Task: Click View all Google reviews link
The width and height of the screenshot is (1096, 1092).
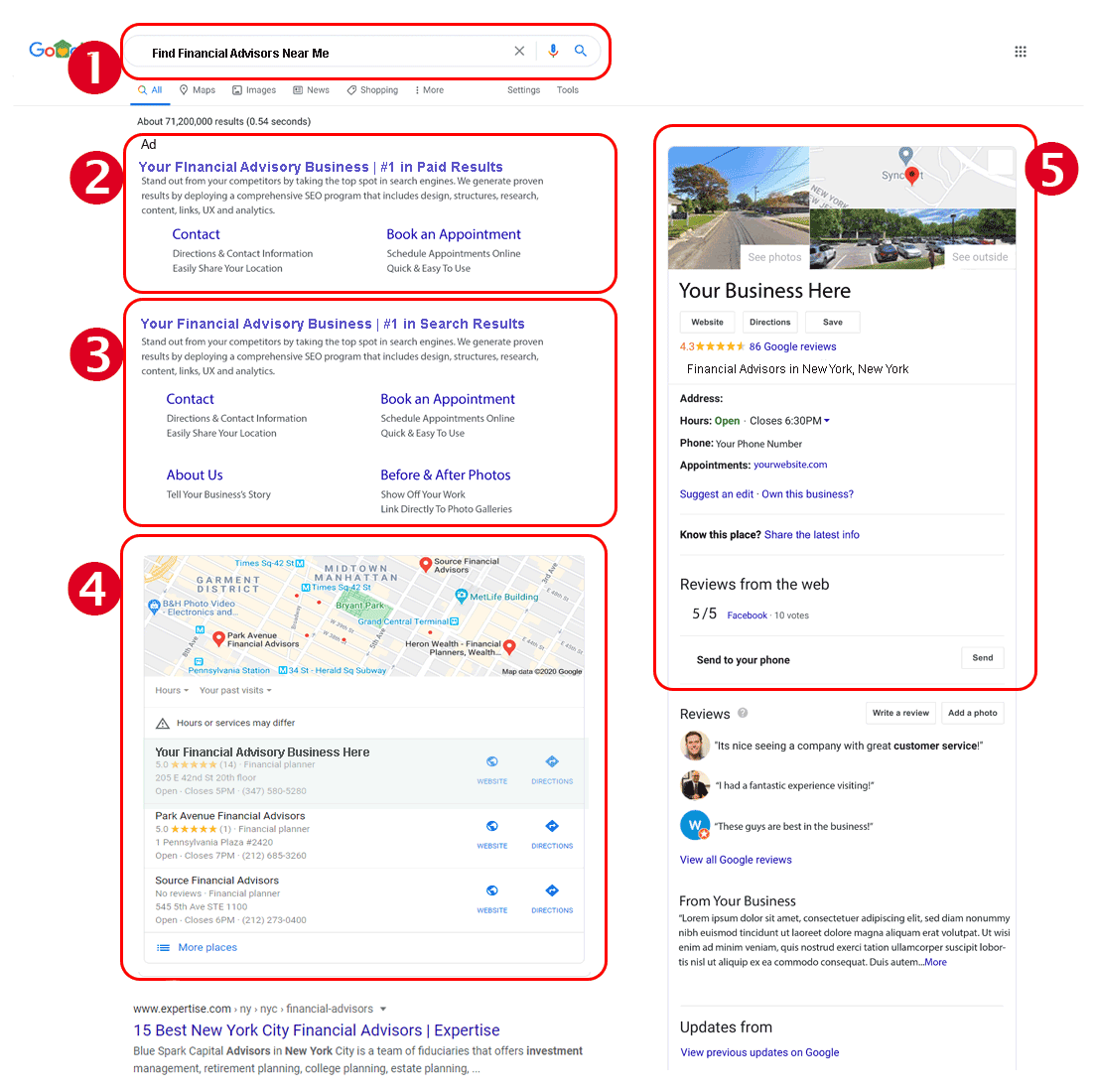Action: tap(736, 860)
